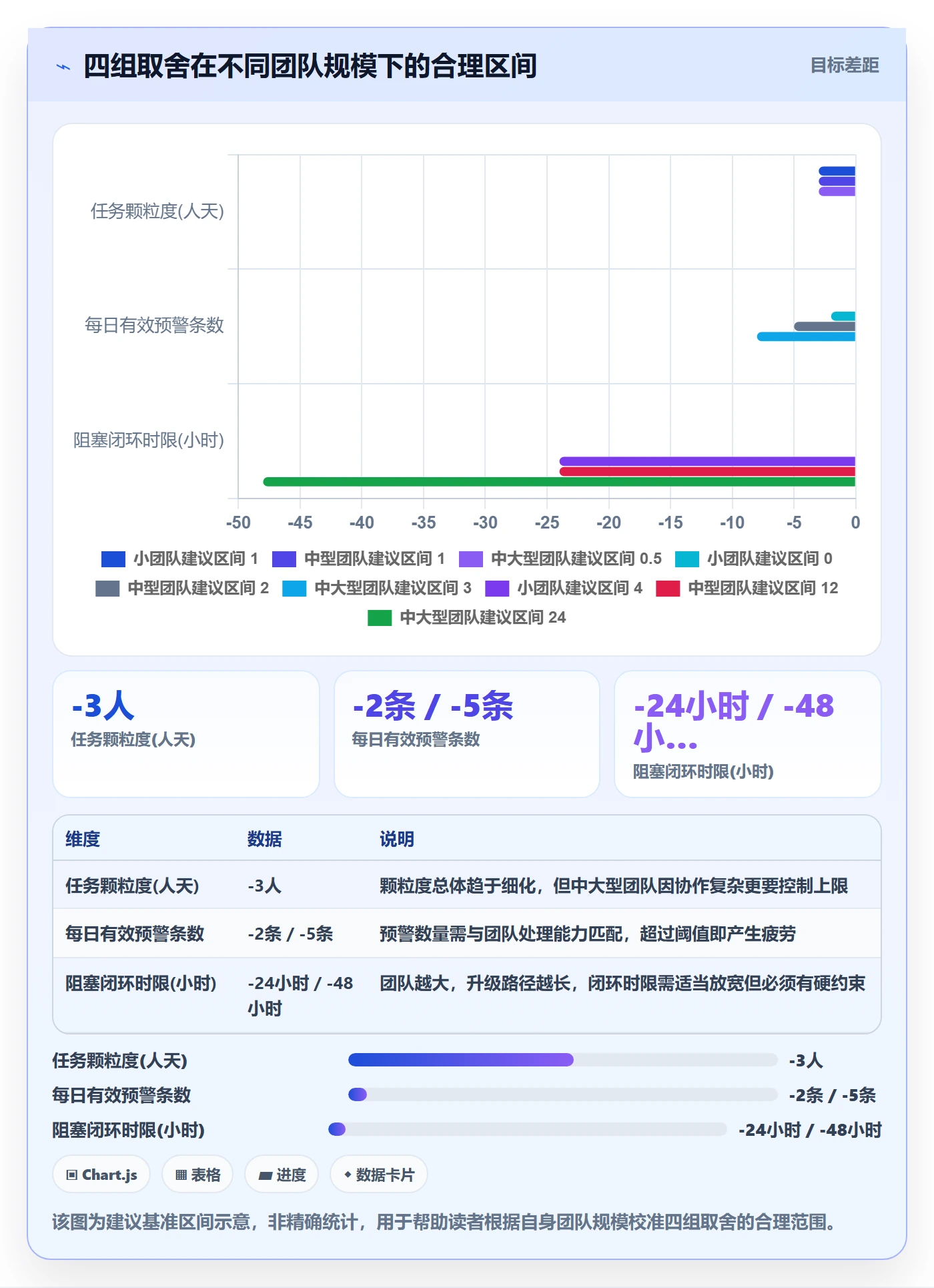Toggle the 小团队建议区间 1 legend item

pos(179,559)
